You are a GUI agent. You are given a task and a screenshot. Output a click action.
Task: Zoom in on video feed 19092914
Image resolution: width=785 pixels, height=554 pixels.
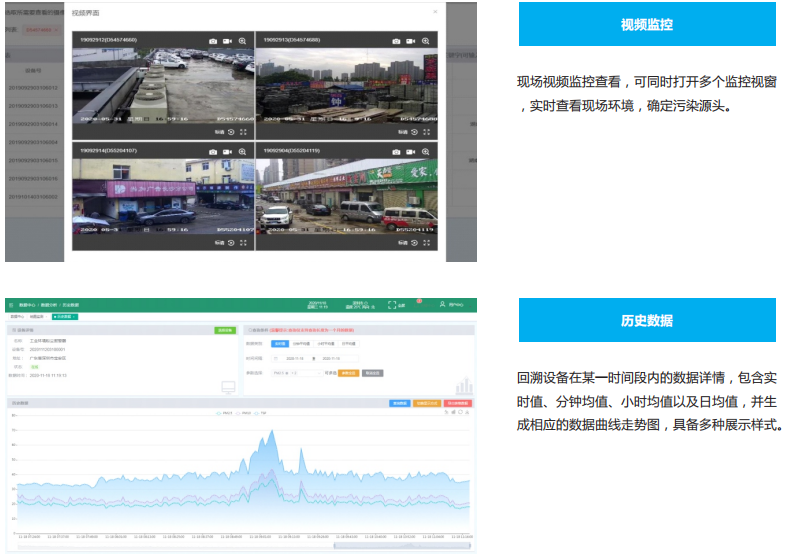(242, 152)
